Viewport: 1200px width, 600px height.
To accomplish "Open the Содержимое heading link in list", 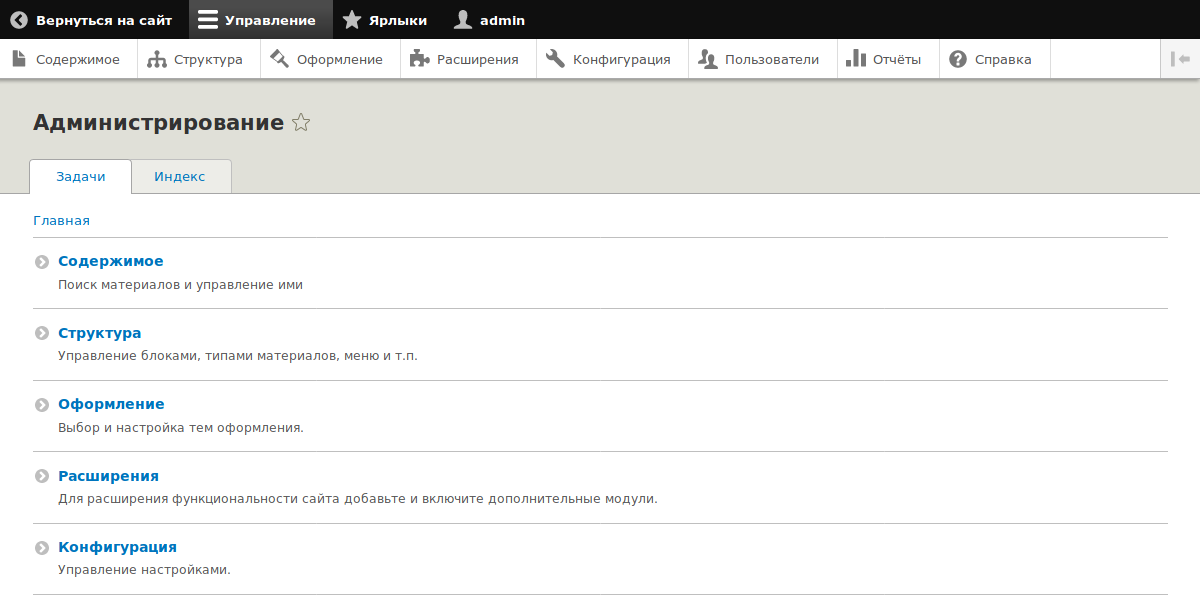I will coord(110,262).
